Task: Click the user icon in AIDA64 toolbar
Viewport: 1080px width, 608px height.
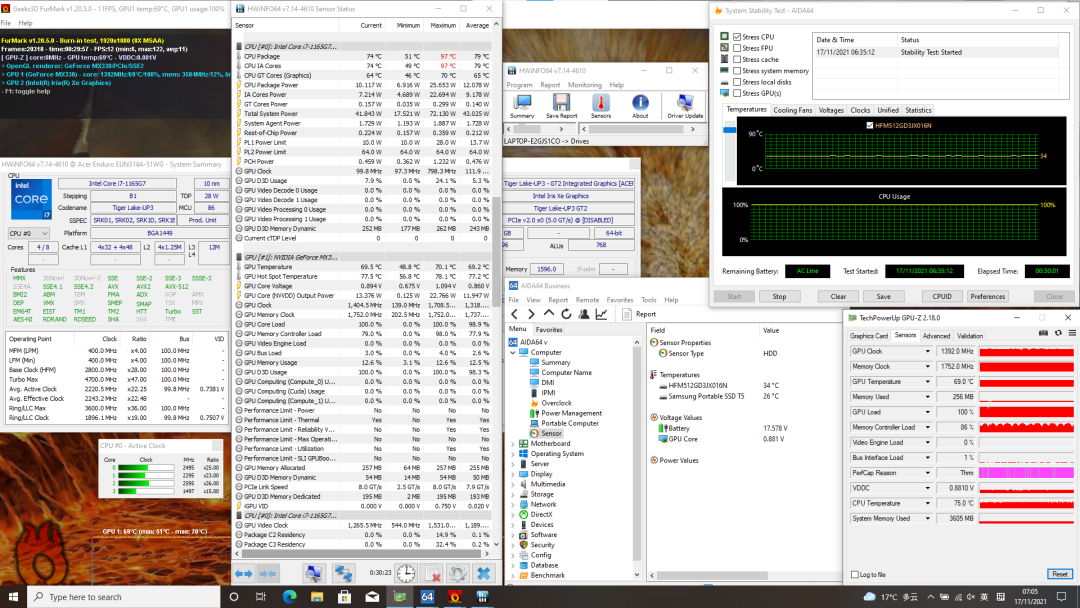Action: (x=583, y=314)
